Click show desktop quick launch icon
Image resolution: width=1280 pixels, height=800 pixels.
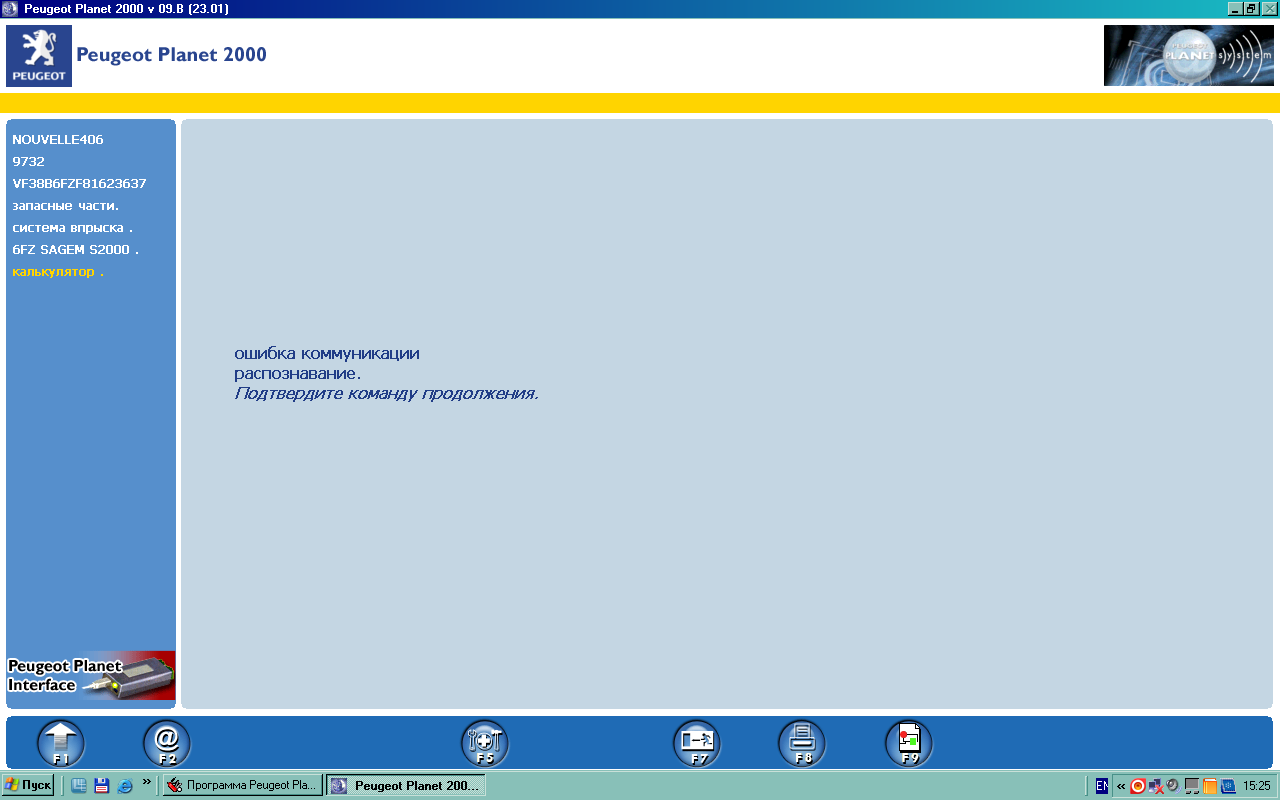click(78, 786)
